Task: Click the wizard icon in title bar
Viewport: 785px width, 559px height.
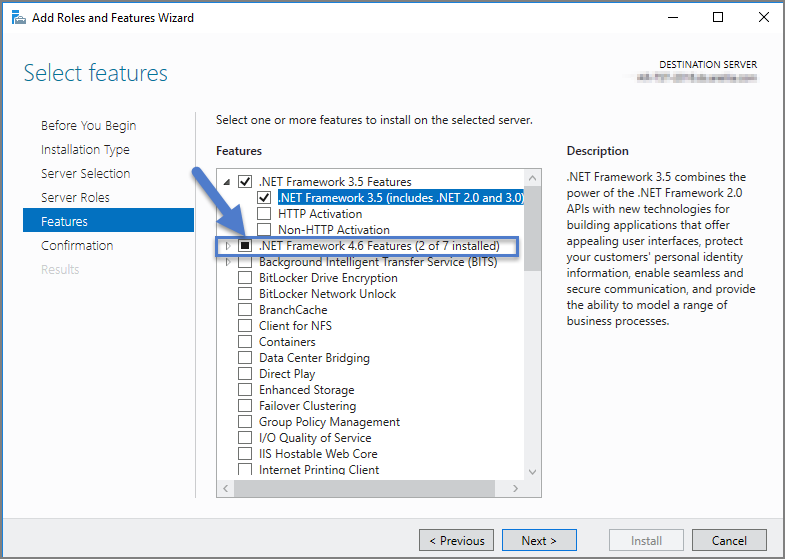Action: [x=19, y=18]
